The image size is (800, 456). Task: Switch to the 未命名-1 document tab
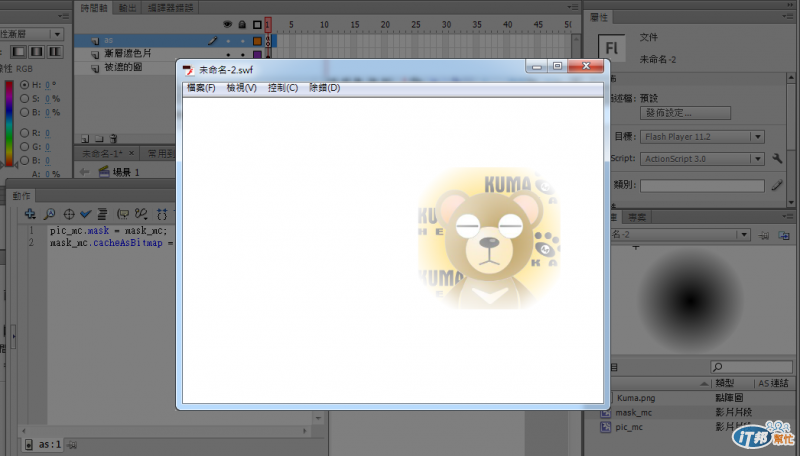(x=102, y=153)
